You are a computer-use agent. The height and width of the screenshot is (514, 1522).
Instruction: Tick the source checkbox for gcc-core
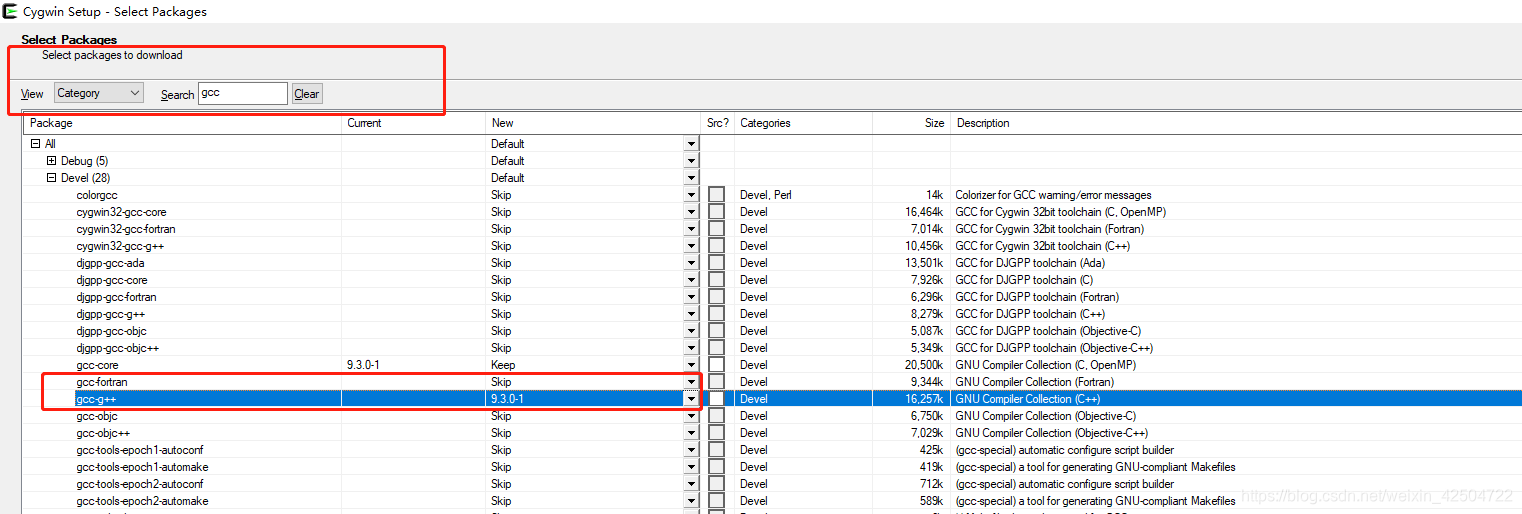coord(716,365)
